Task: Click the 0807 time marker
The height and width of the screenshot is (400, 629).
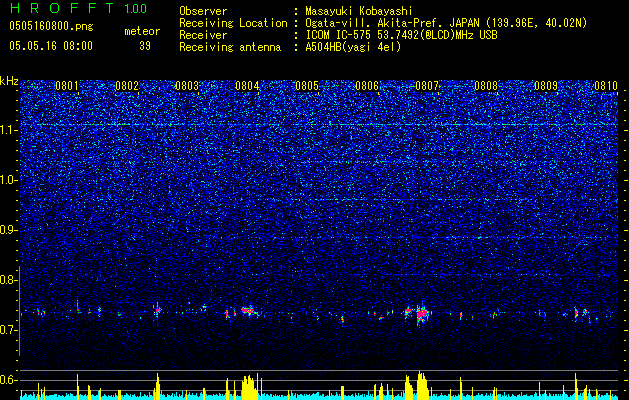Action: (427, 86)
